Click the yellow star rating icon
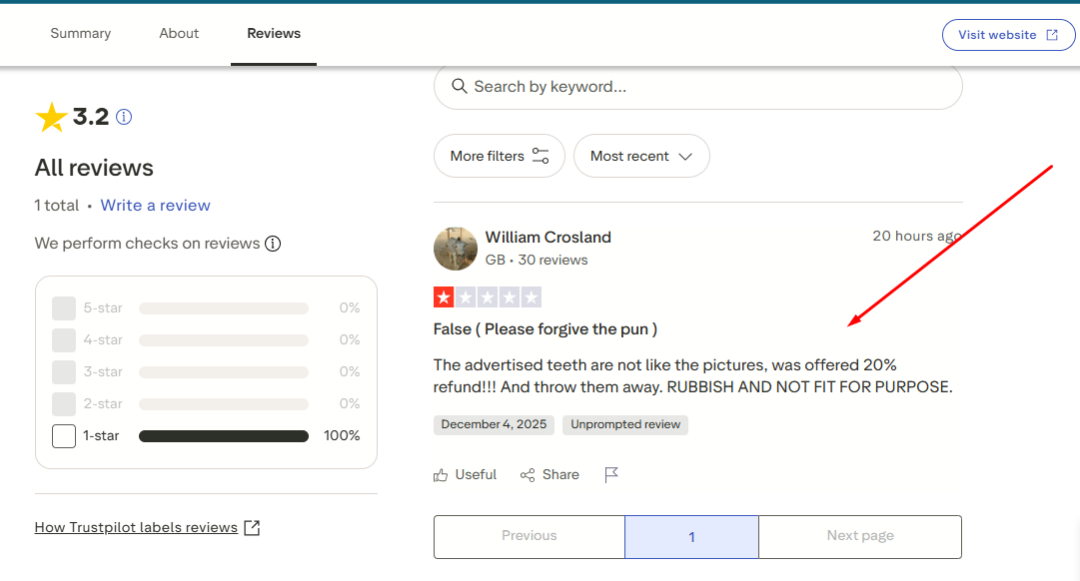 pos(52,117)
